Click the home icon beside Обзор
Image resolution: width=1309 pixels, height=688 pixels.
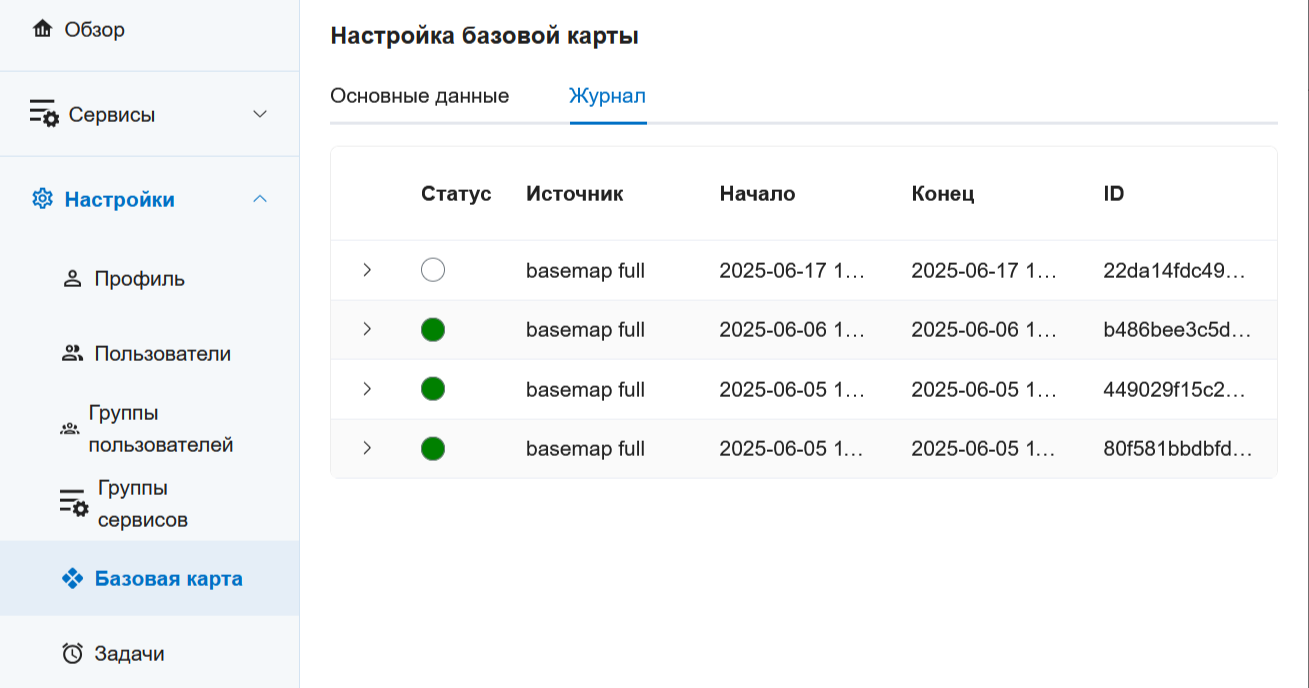click(x=42, y=29)
